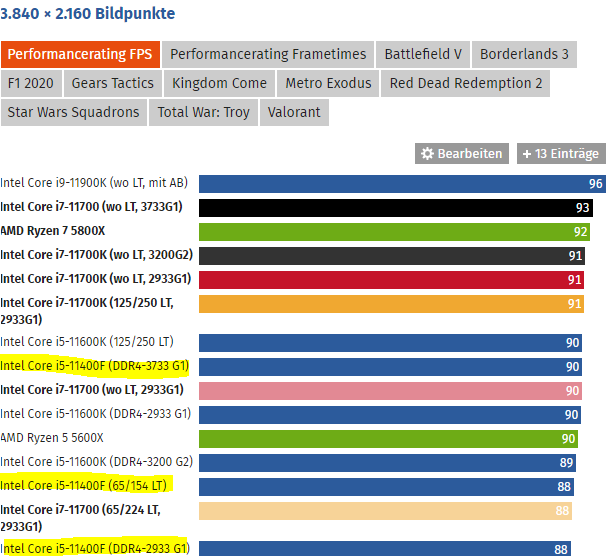Click the i7-11700 (65/224 LT, 2933G1) label
This screenshot has width=612, height=556.
click(80, 518)
